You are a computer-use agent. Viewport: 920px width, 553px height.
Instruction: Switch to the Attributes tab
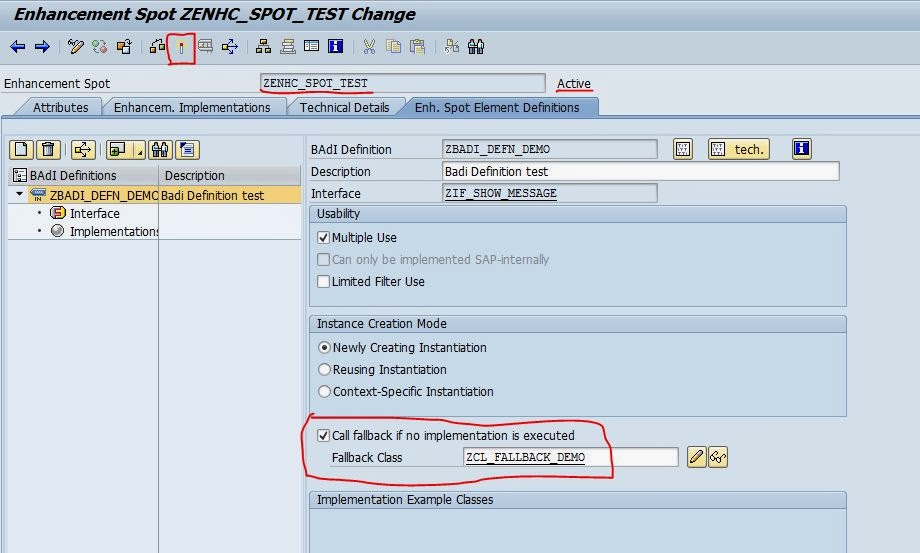pyautogui.click(x=60, y=107)
